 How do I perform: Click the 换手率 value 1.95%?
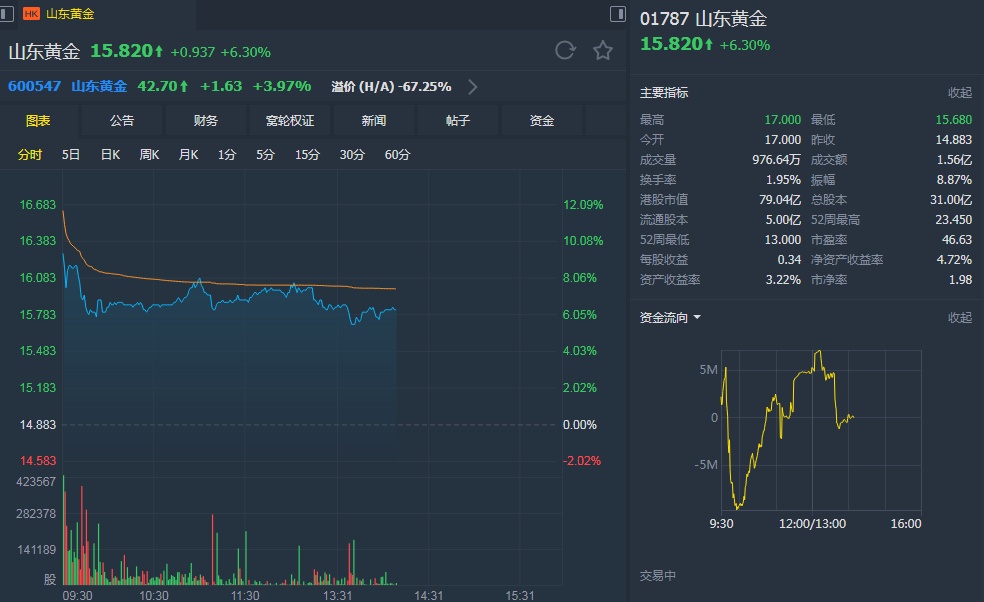tap(783, 180)
